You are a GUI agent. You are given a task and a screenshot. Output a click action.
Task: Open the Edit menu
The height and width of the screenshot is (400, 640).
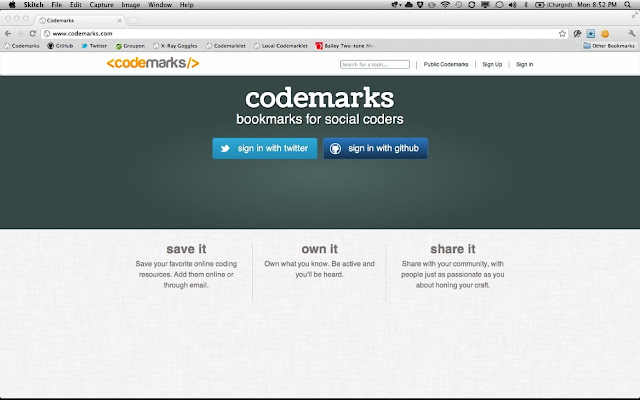click(76, 5)
